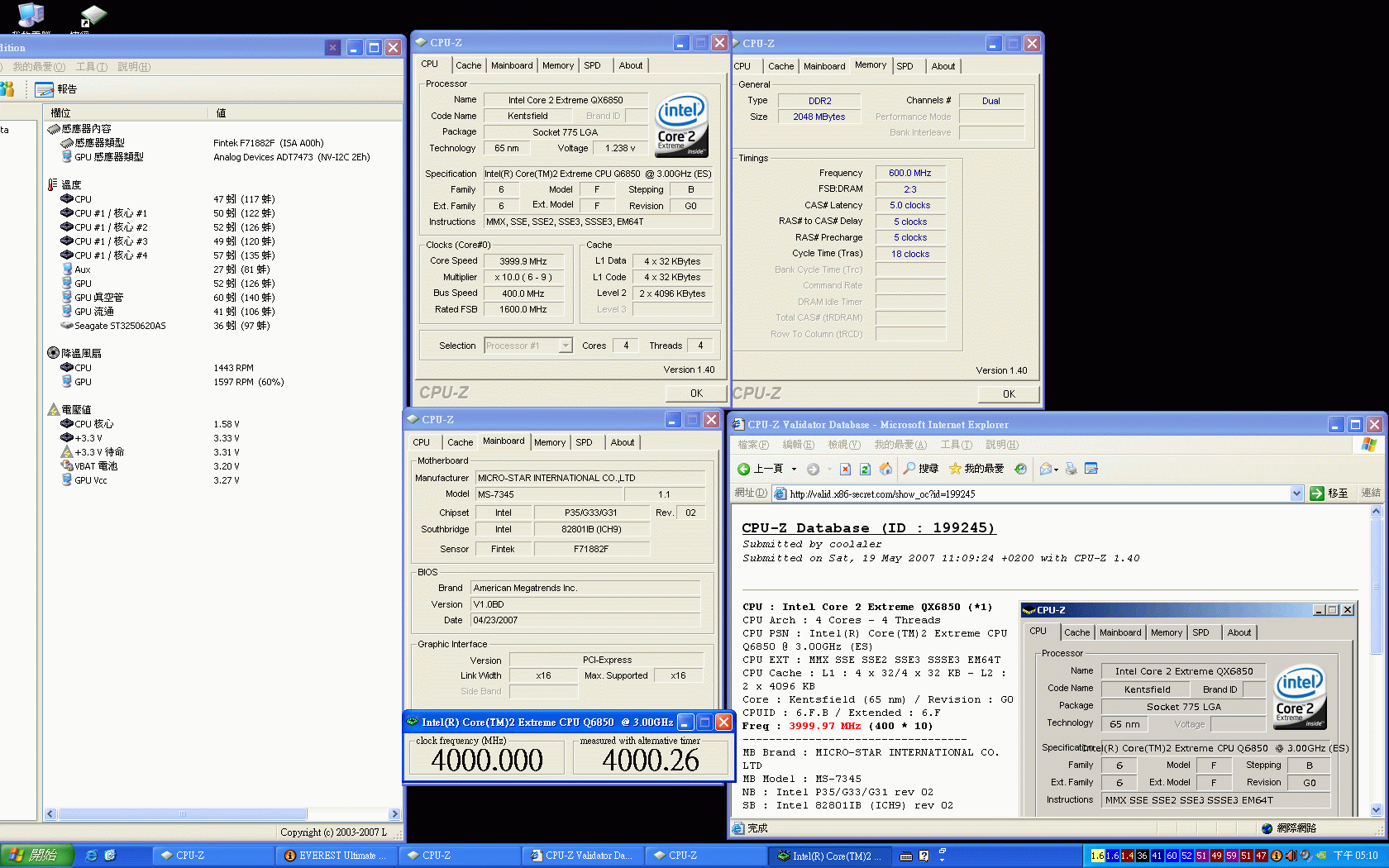This screenshot has height=868, width=1389.
Task: Click the Cache tab in the embedded CPU-Z image in IE
Action: [x=1076, y=632]
